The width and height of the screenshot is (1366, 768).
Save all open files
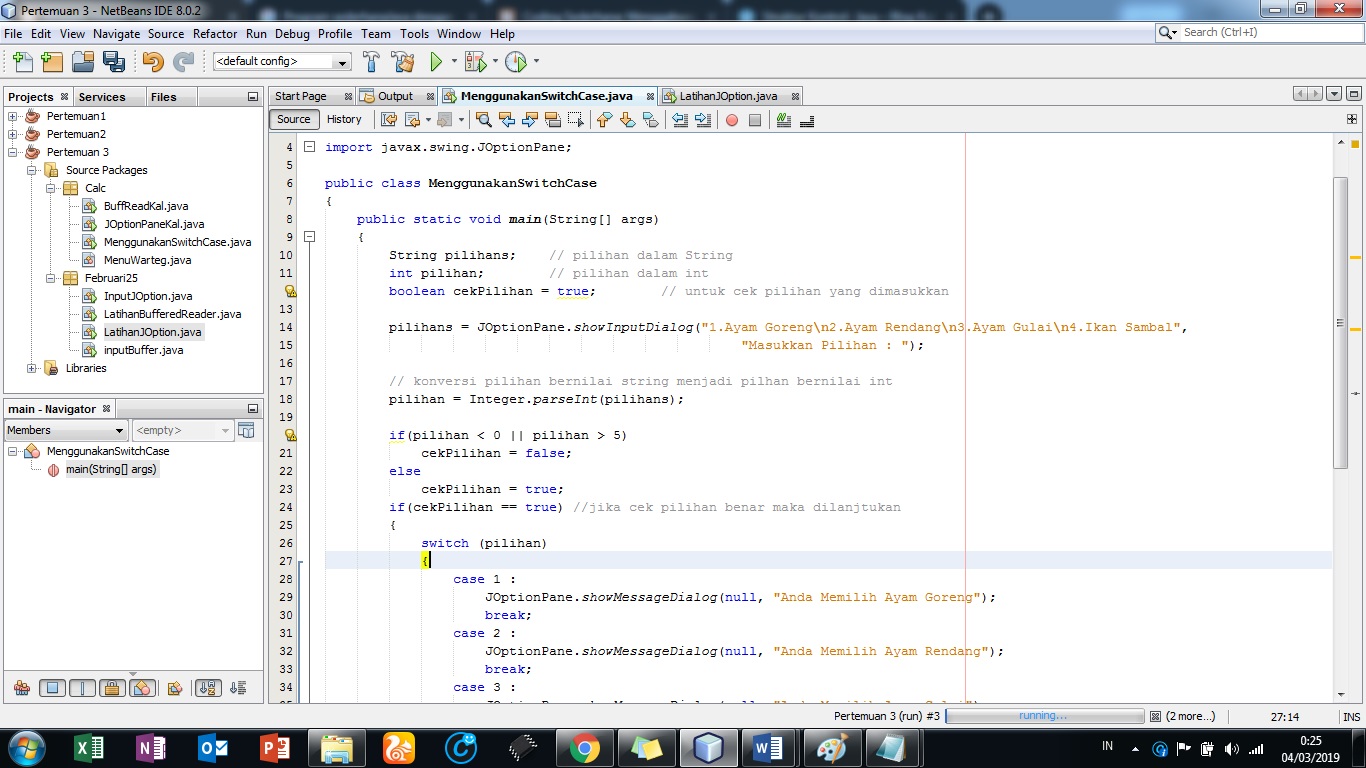[x=114, y=61]
